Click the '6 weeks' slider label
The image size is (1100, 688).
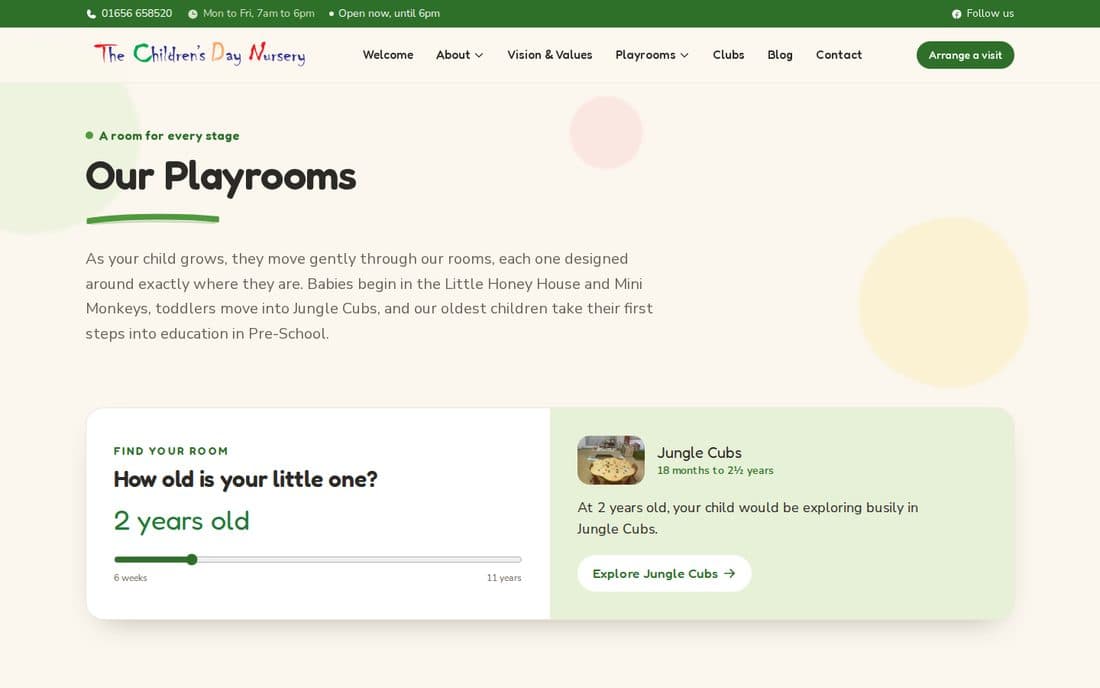[x=130, y=578]
